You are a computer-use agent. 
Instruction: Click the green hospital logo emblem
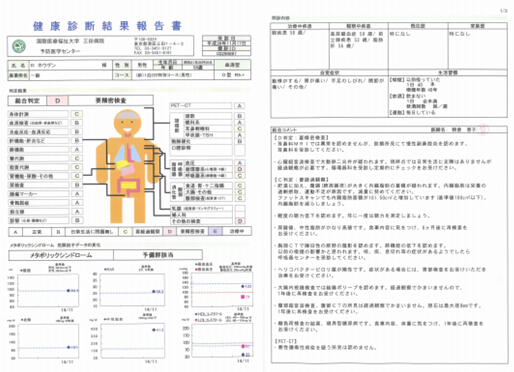coord(19,46)
